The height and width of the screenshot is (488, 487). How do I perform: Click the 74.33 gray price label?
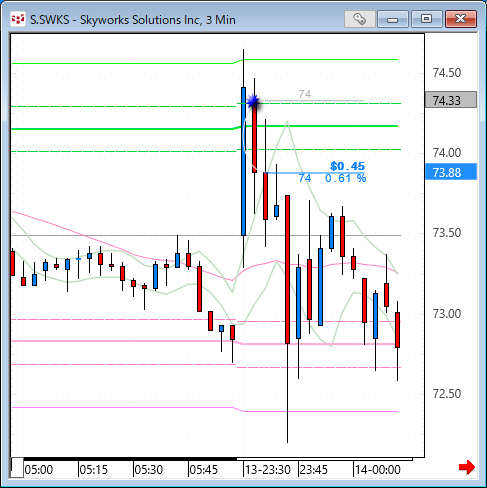[451, 100]
